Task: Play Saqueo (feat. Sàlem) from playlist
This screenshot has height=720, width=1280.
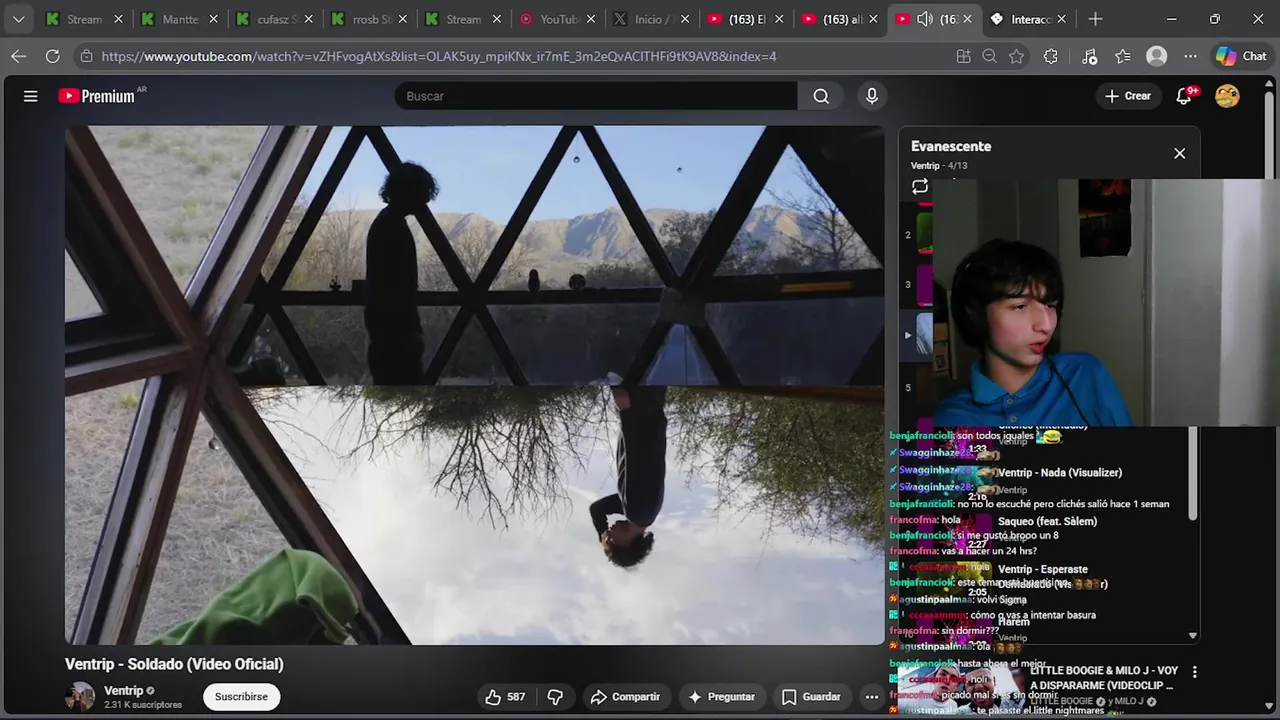Action: (1047, 521)
